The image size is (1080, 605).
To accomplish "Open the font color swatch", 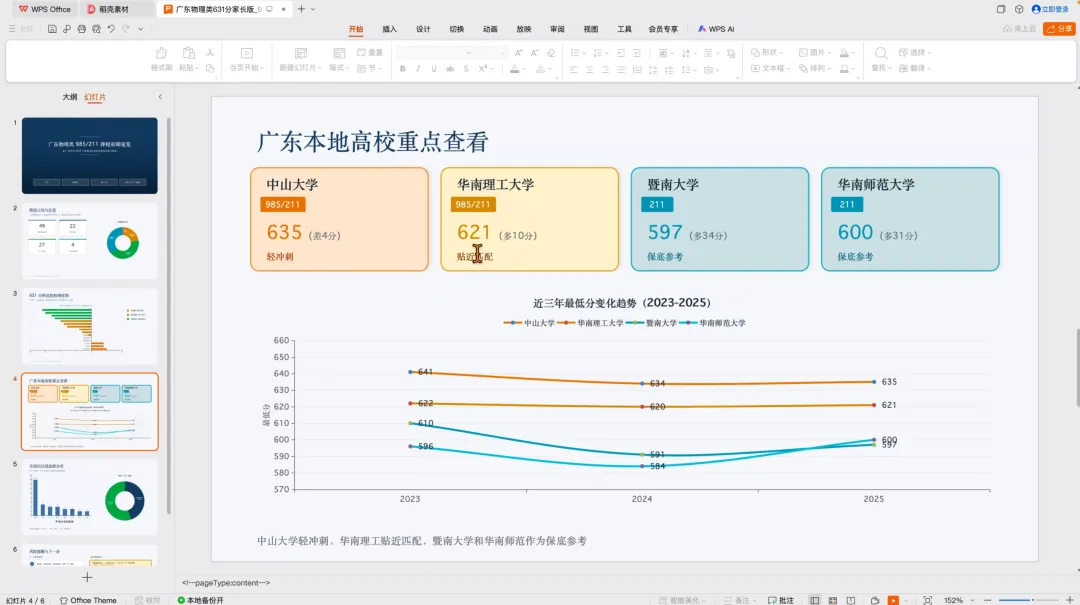I will 515,69.
